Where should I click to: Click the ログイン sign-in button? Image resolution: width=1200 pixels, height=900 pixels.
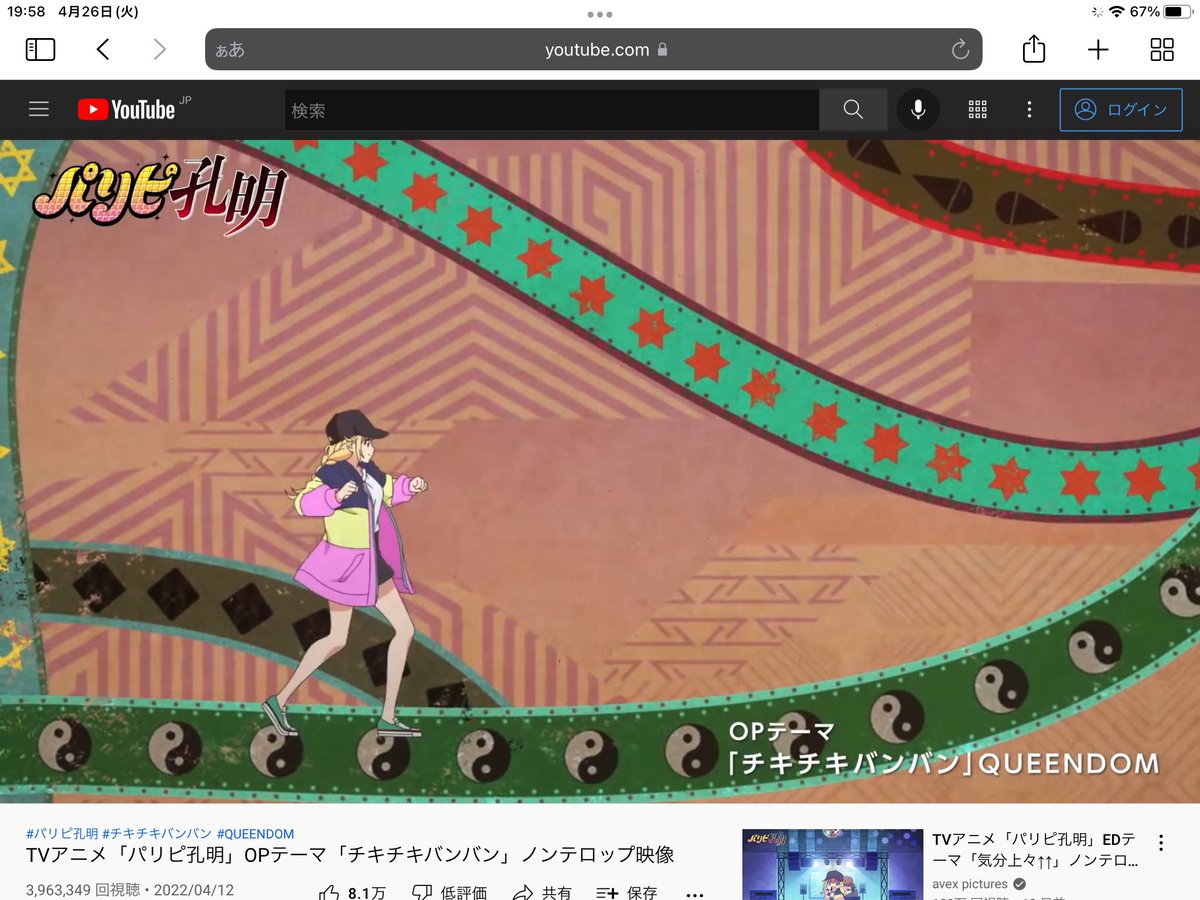[1121, 110]
